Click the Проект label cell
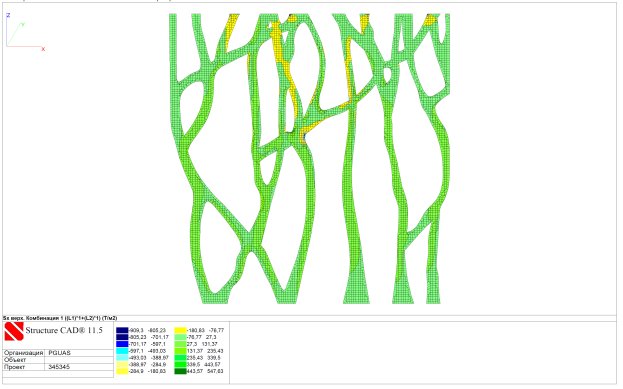623x389 pixels. click(x=24, y=367)
